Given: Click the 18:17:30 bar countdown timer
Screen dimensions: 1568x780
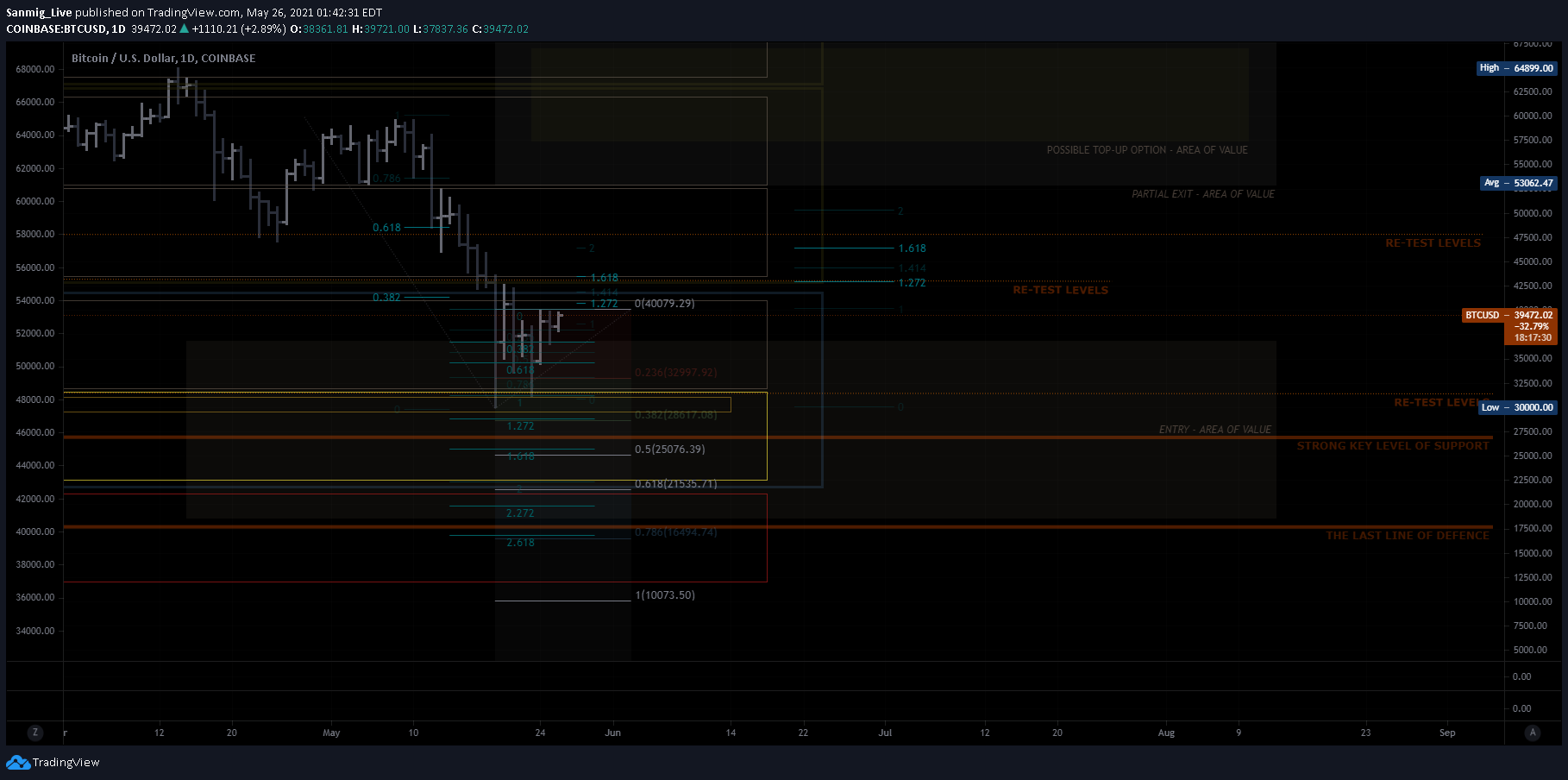Looking at the screenshot, I should click(1533, 337).
